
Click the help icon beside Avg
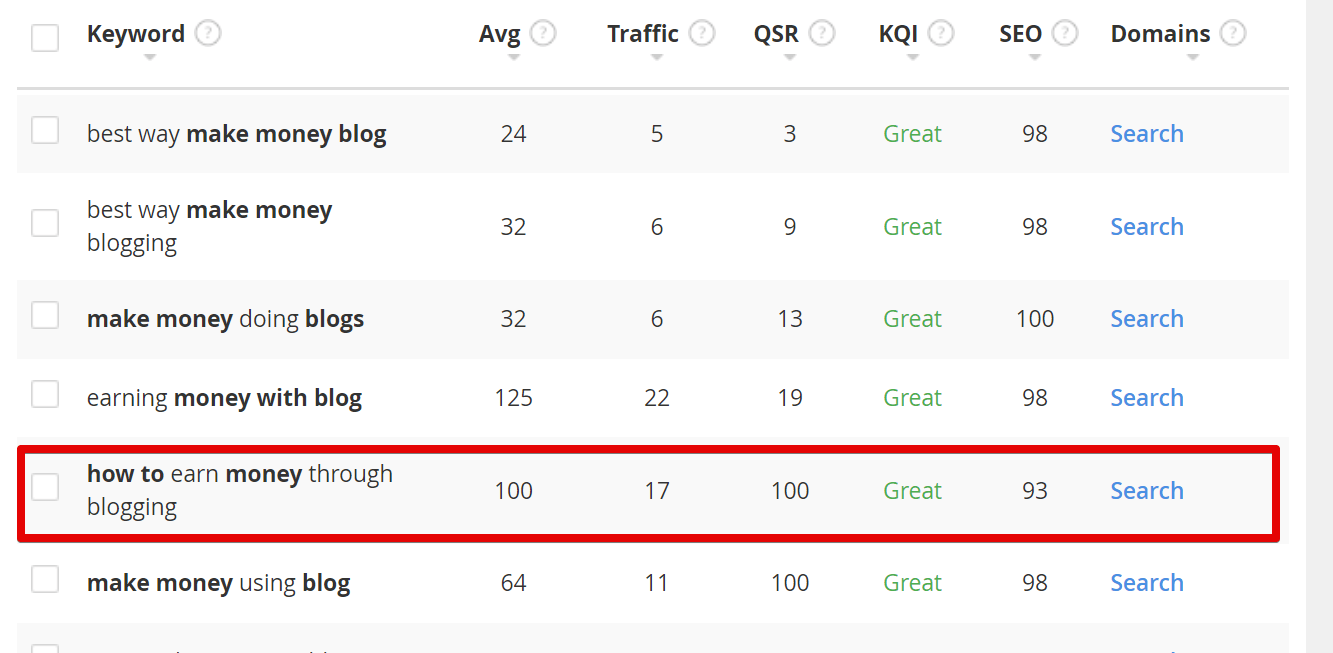tap(543, 34)
